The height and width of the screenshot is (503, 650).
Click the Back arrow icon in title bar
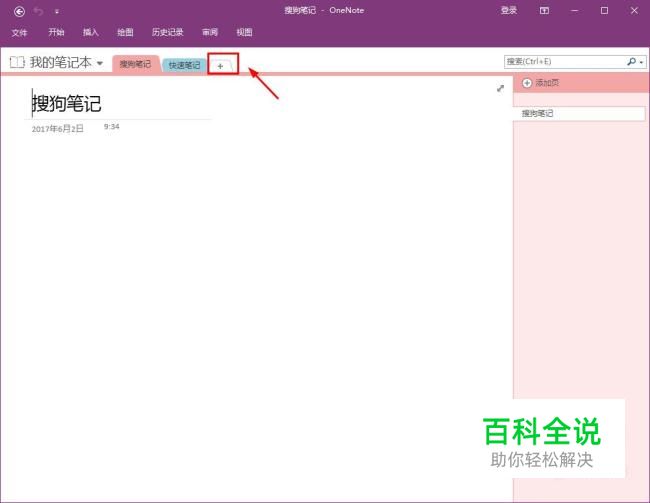pos(19,12)
